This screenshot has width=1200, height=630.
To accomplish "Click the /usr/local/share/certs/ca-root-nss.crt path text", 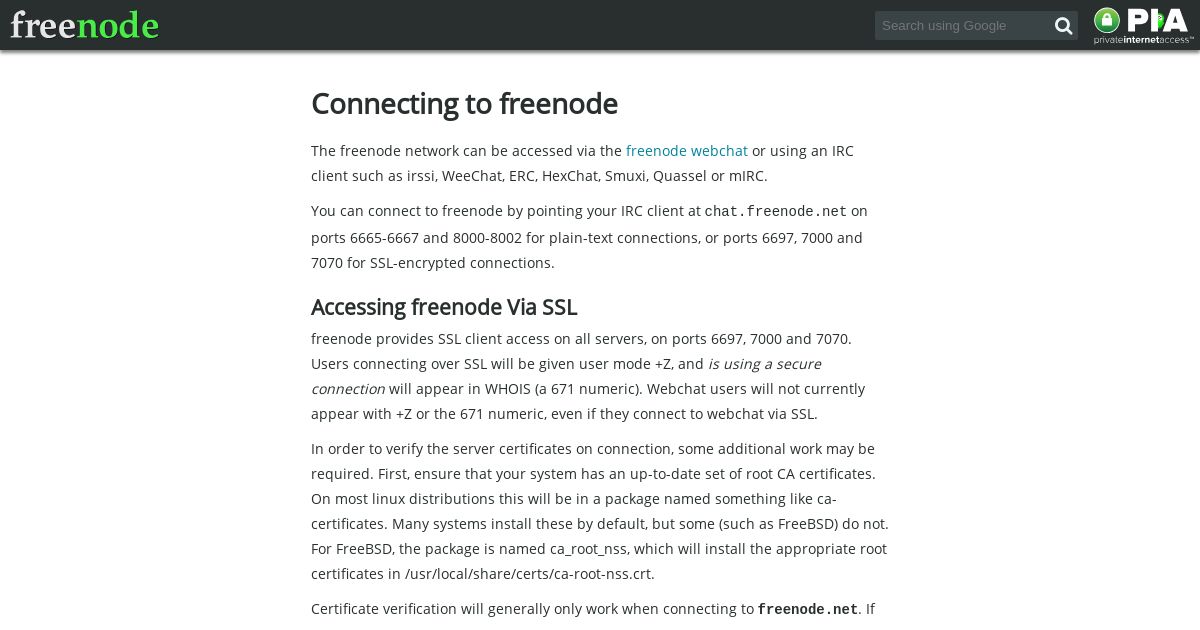I will [x=529, y=574].
